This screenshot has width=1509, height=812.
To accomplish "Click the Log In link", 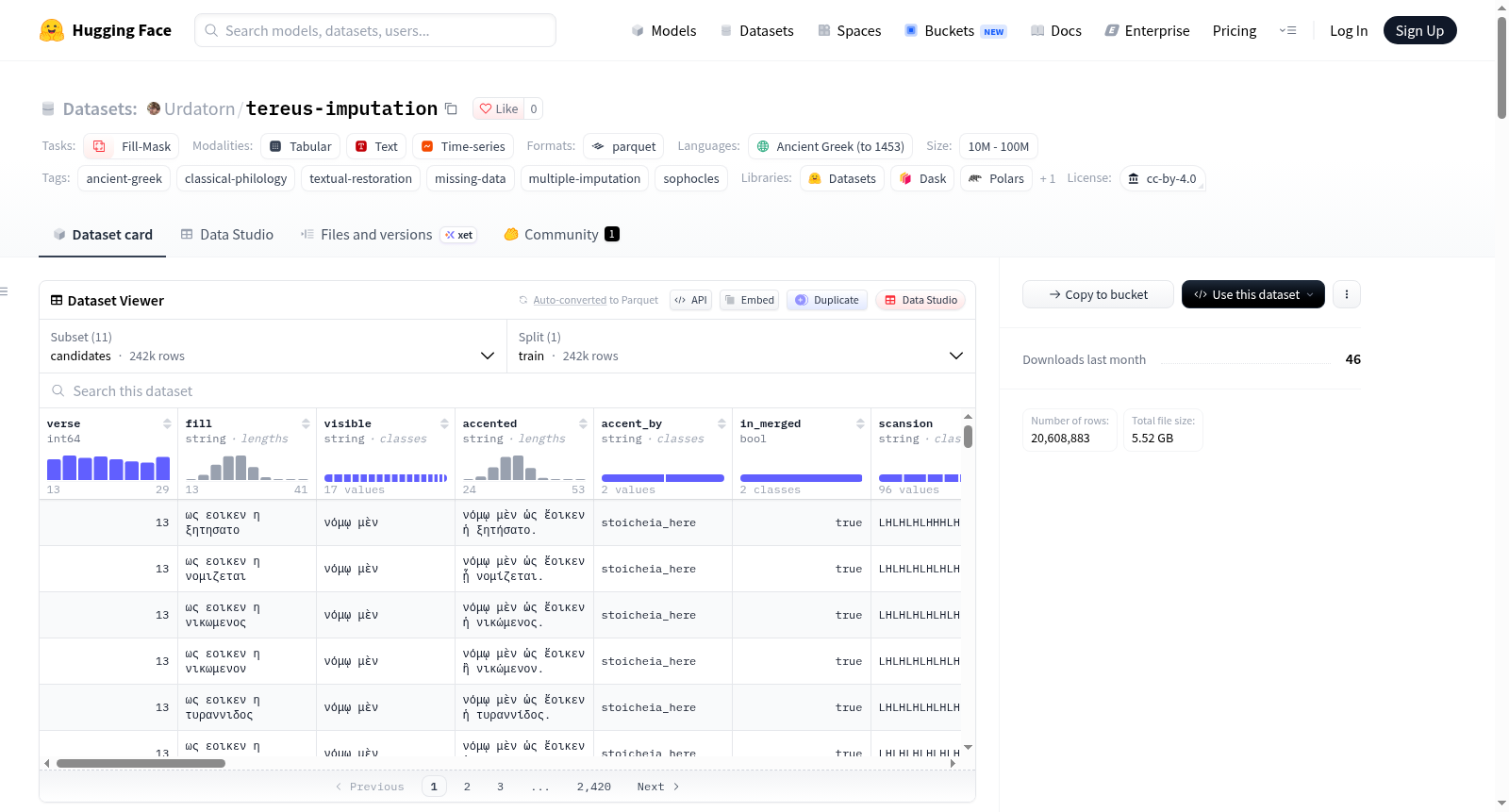I will 1349,30.
